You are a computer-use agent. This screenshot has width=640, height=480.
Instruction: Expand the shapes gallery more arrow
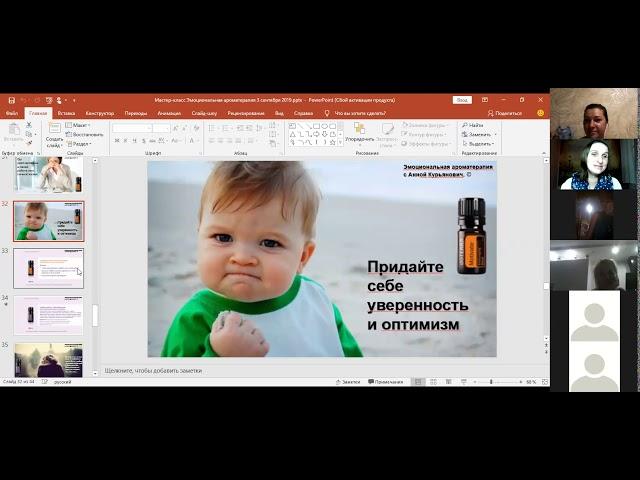(340, 142)
